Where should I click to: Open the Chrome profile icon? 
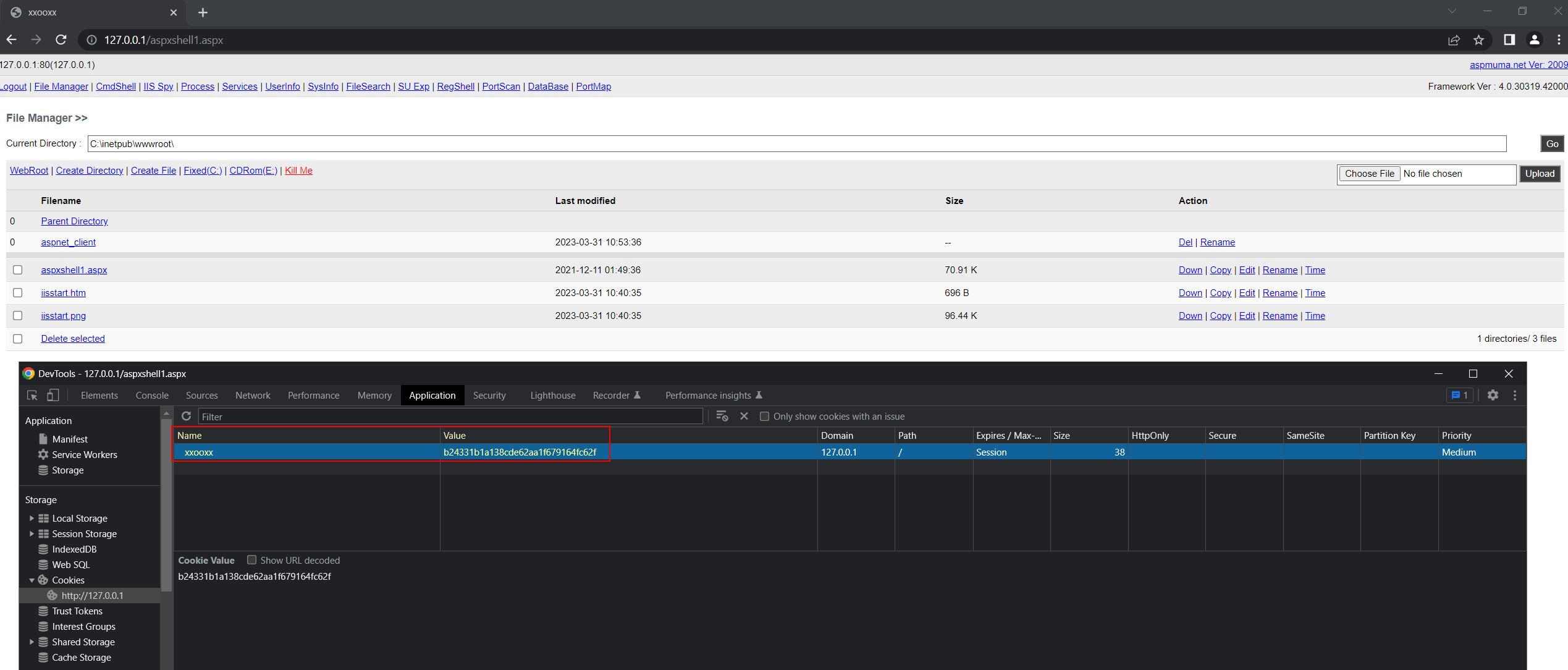(x=1534, y=40)
